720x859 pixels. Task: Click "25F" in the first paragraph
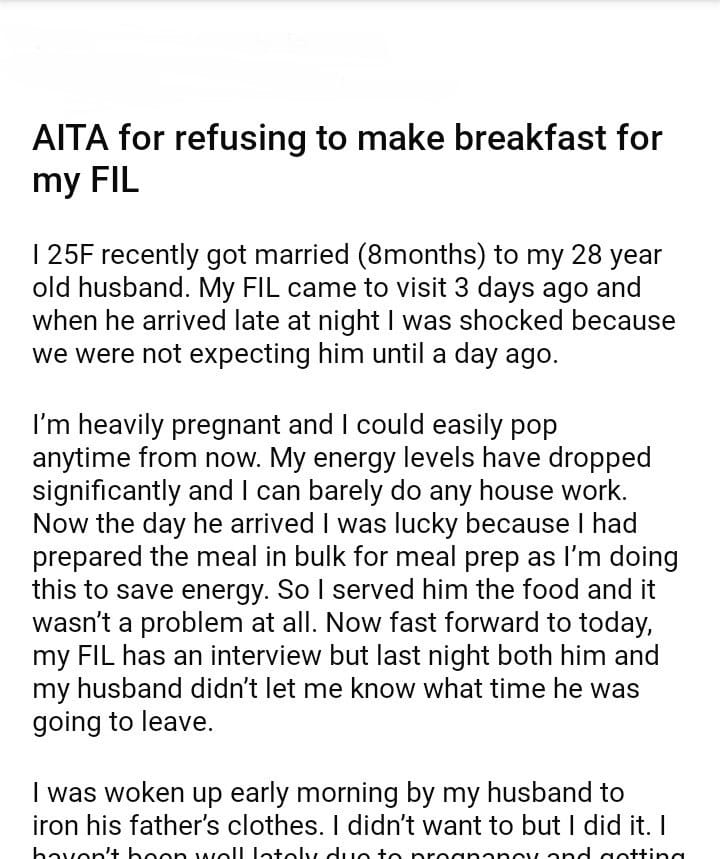(71, 254)
